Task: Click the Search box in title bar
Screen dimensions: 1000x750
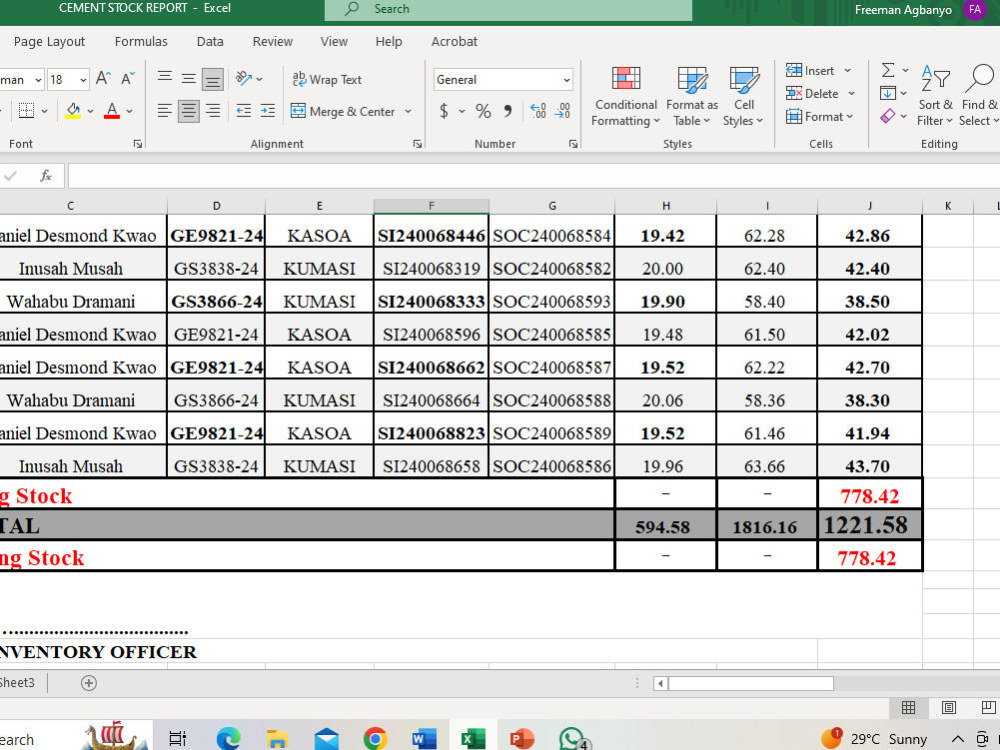Action: (508, 9)
